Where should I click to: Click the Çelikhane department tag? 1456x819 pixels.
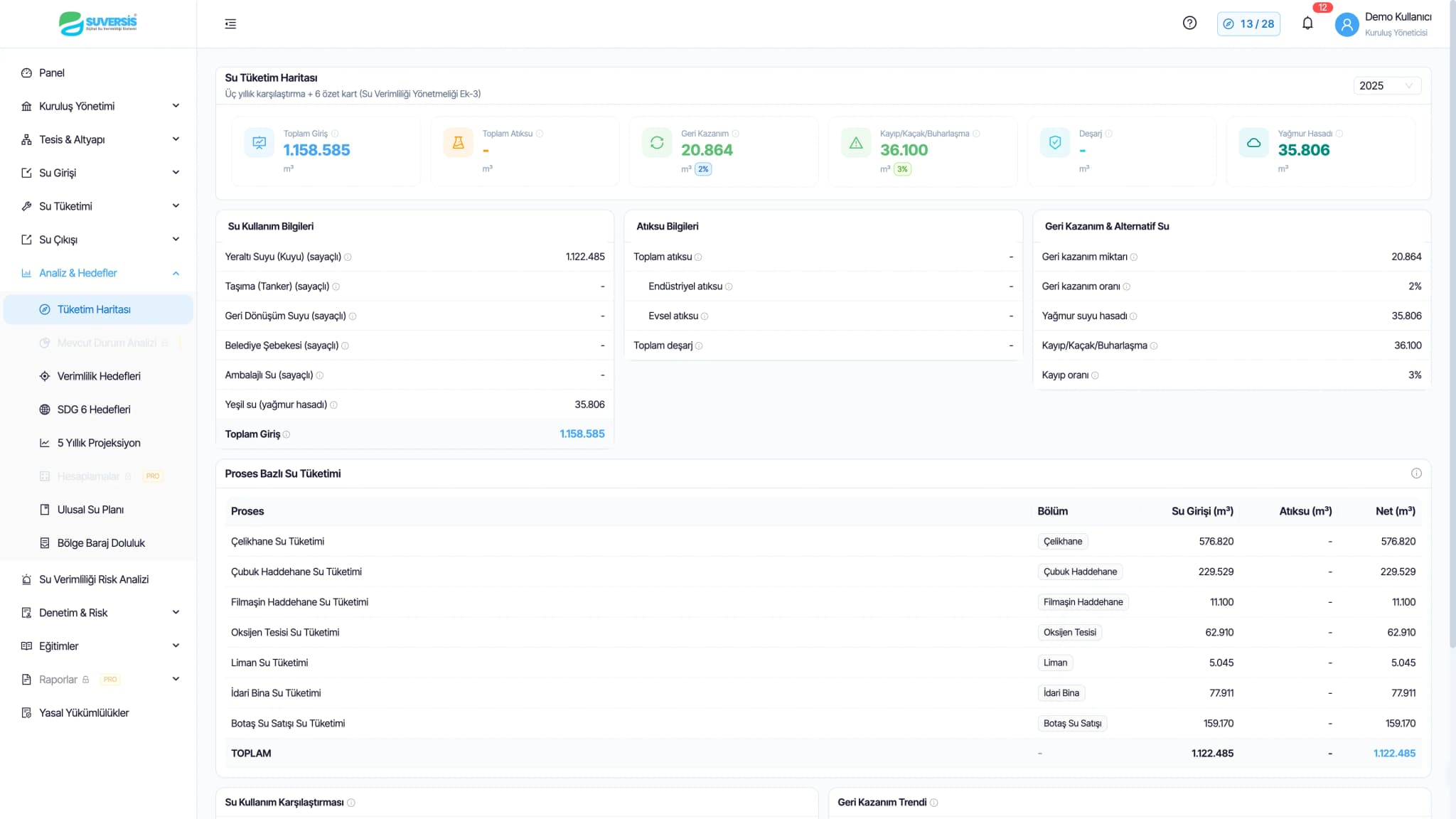(x=1063, y=542)
